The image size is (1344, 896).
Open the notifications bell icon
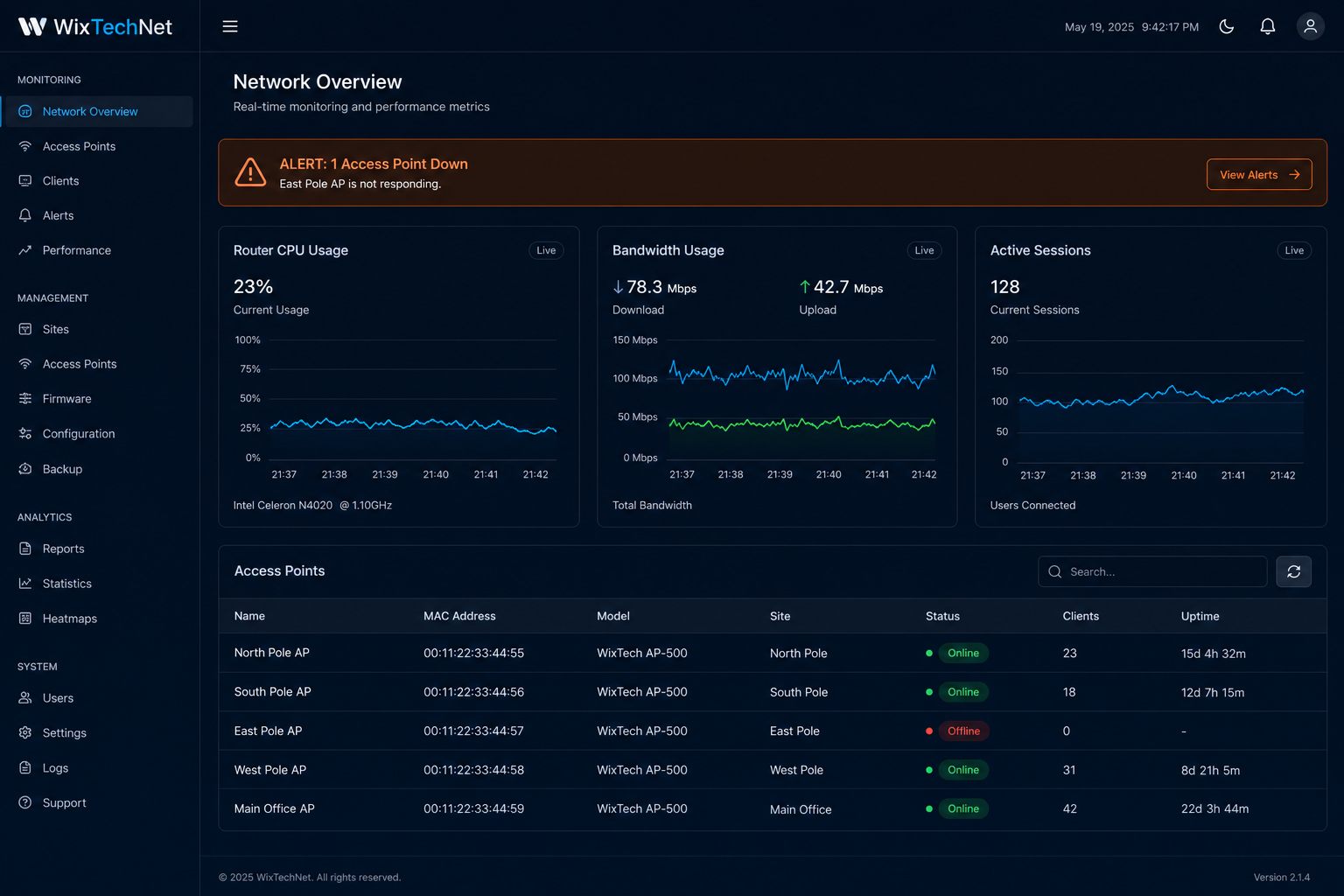(x=1267, y=26)
